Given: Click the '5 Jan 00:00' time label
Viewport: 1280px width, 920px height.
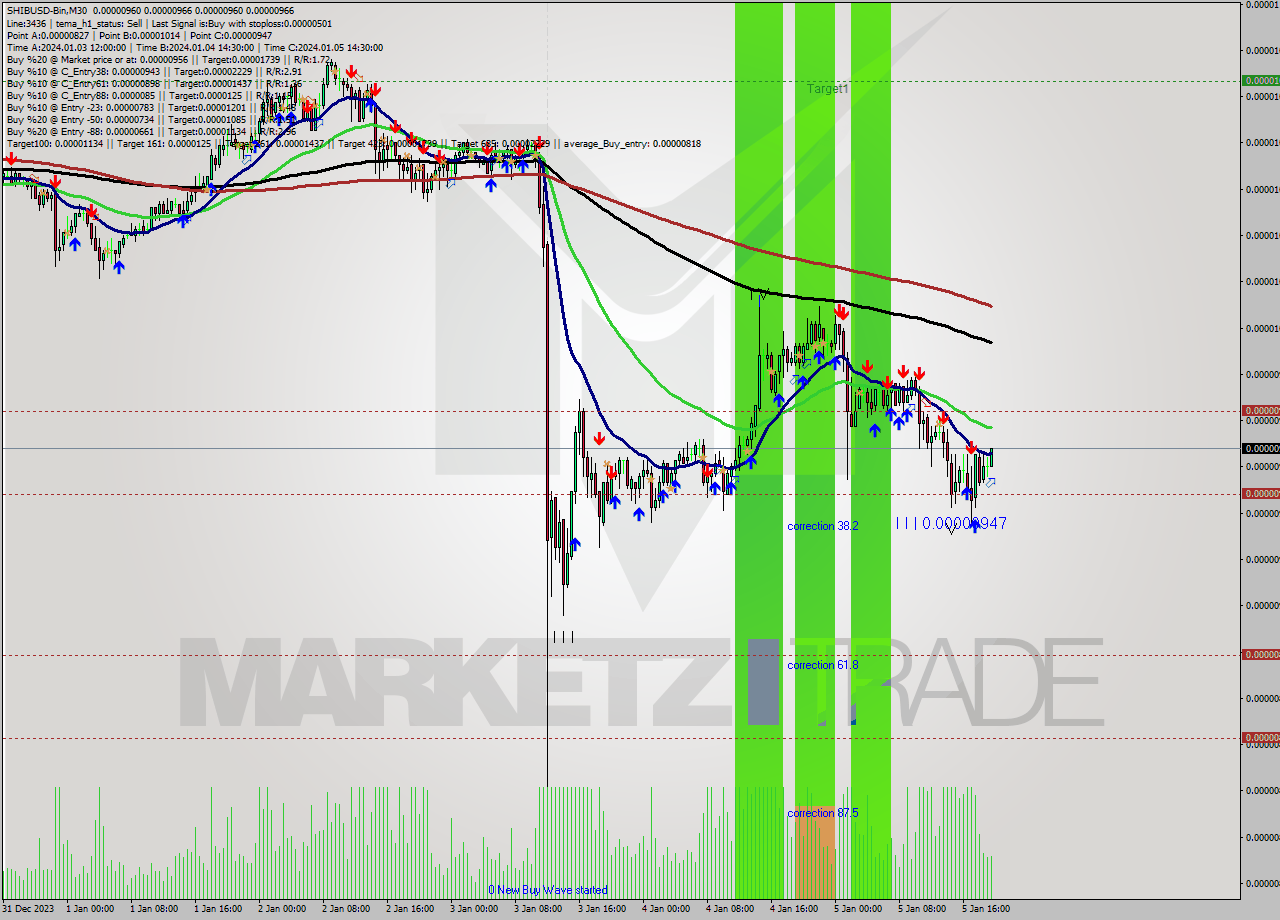Looking at the screenshot, I should (858, 909).
